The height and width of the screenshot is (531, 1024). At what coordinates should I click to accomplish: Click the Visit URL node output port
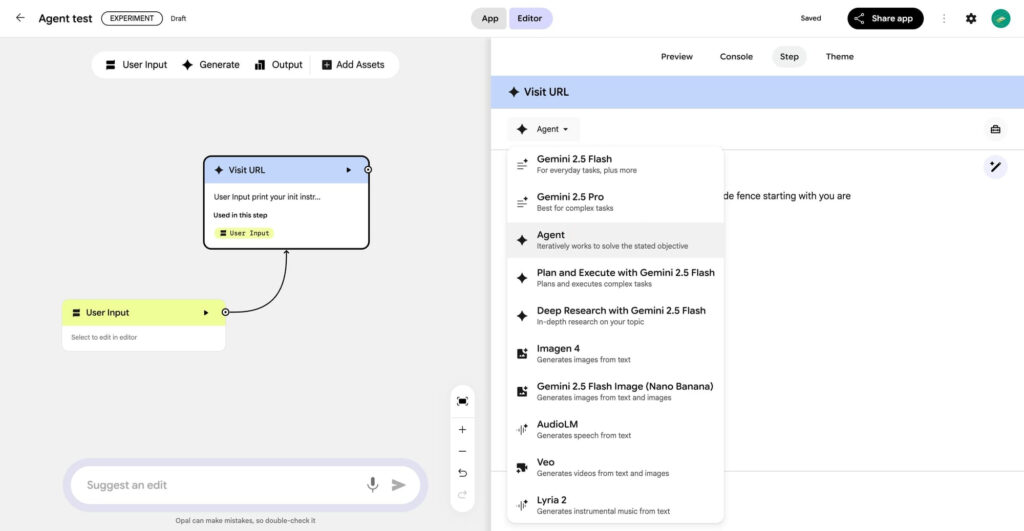368,170
